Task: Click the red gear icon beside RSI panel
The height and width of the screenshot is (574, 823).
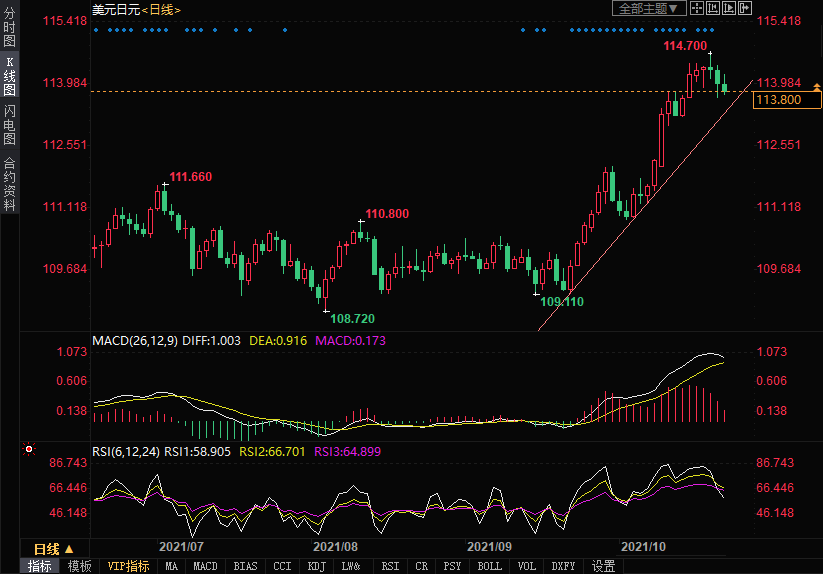Action: (28, 450)
